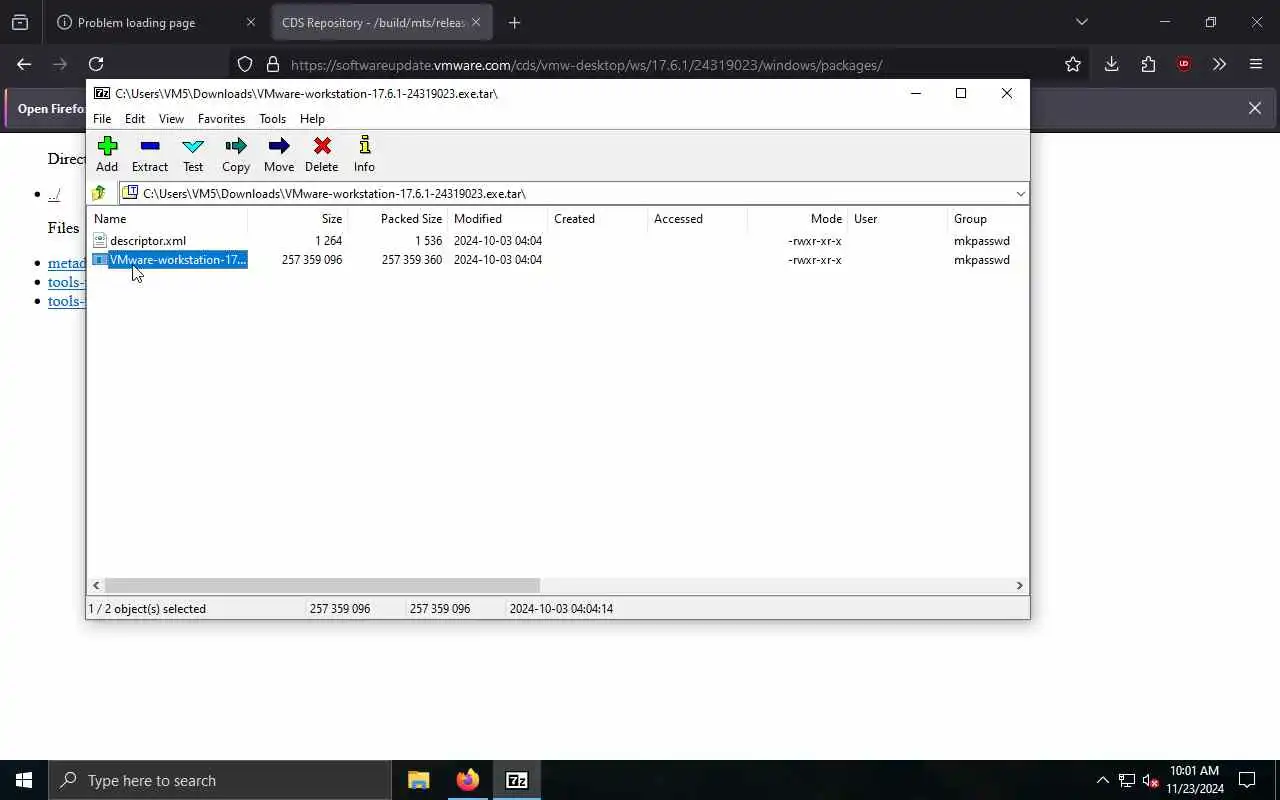Go up one folder level in 7-Zip

coord(99,193)
